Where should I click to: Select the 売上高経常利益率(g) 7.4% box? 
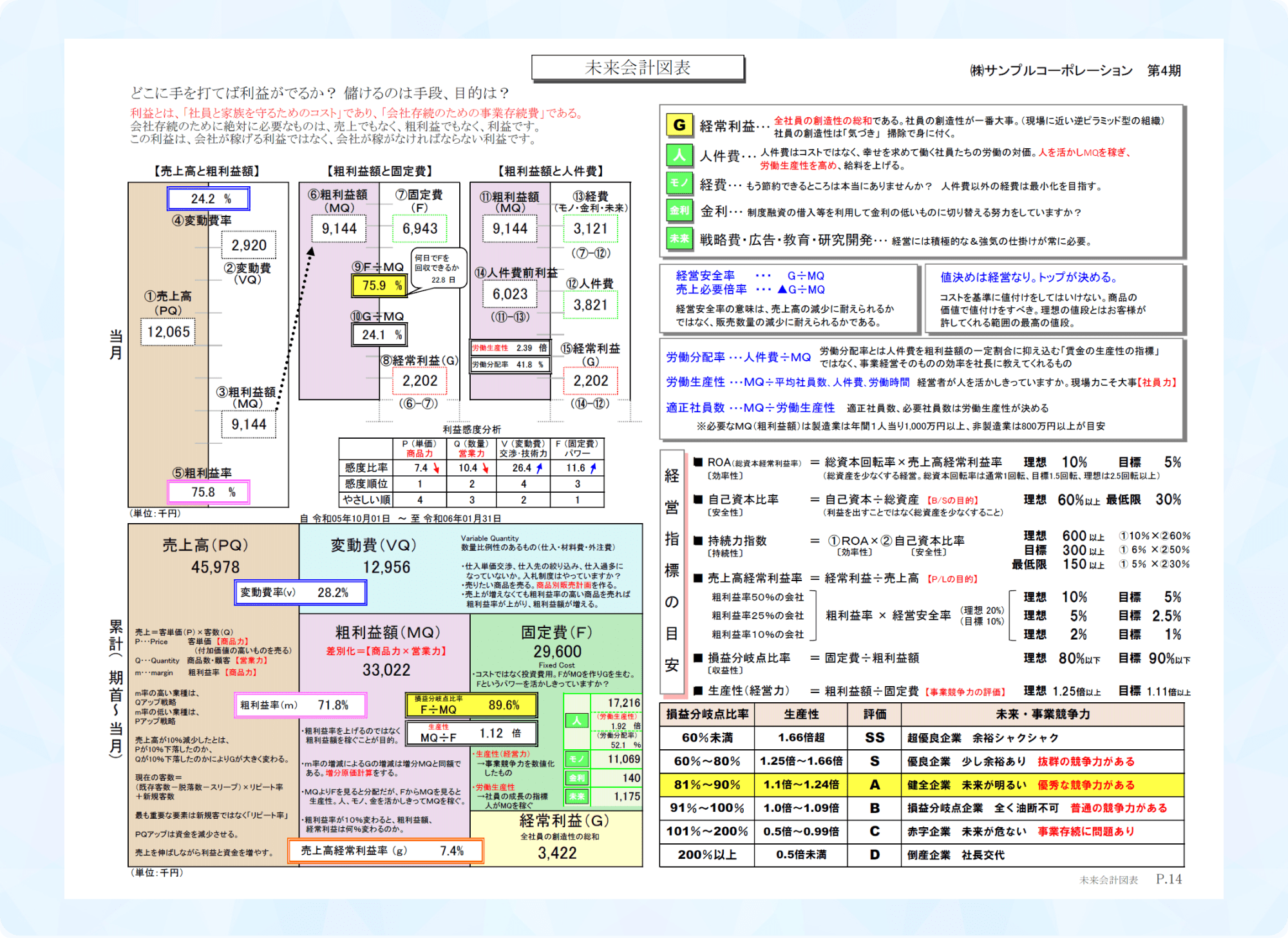[x=385, y=851]
